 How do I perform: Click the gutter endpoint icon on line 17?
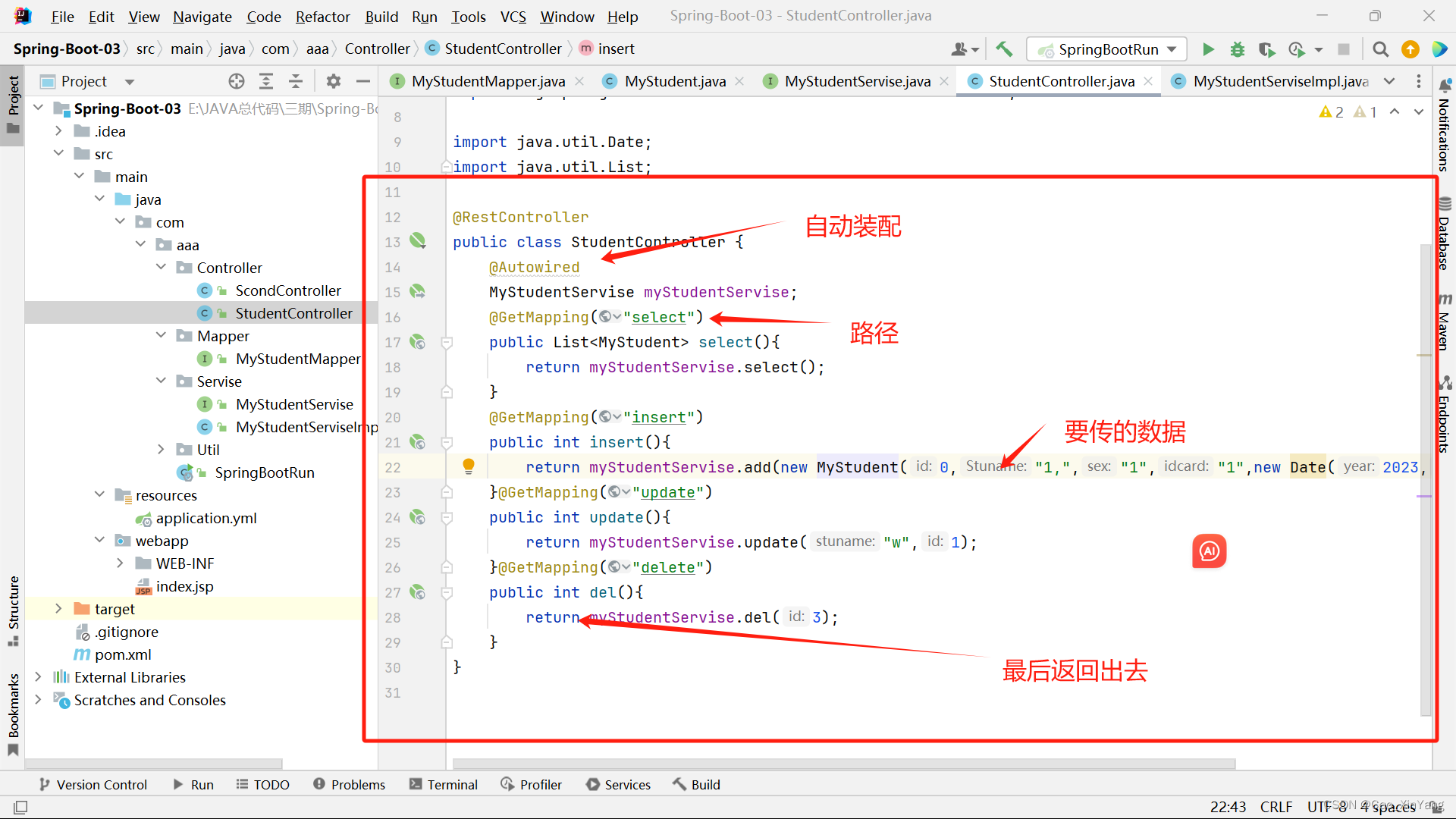point(418,342)
